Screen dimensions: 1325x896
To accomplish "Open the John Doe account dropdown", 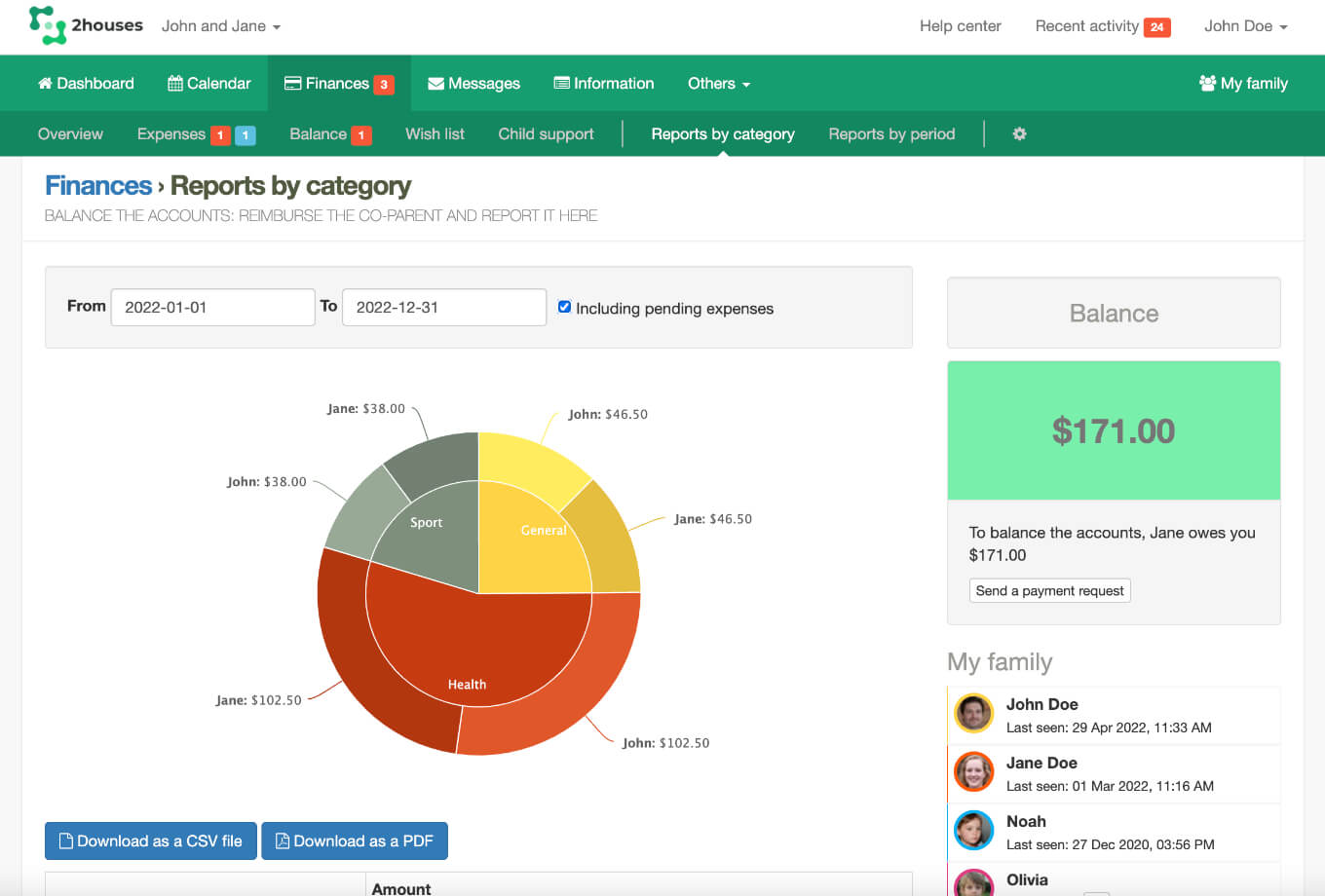I will coord(1245,26).
